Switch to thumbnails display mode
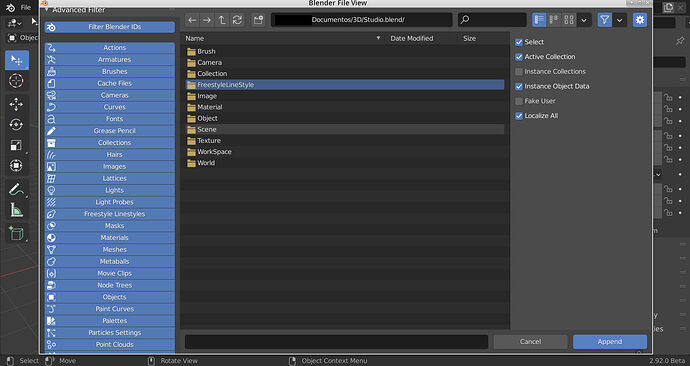Viewport: 690px width, 366px height. (569, 20)
